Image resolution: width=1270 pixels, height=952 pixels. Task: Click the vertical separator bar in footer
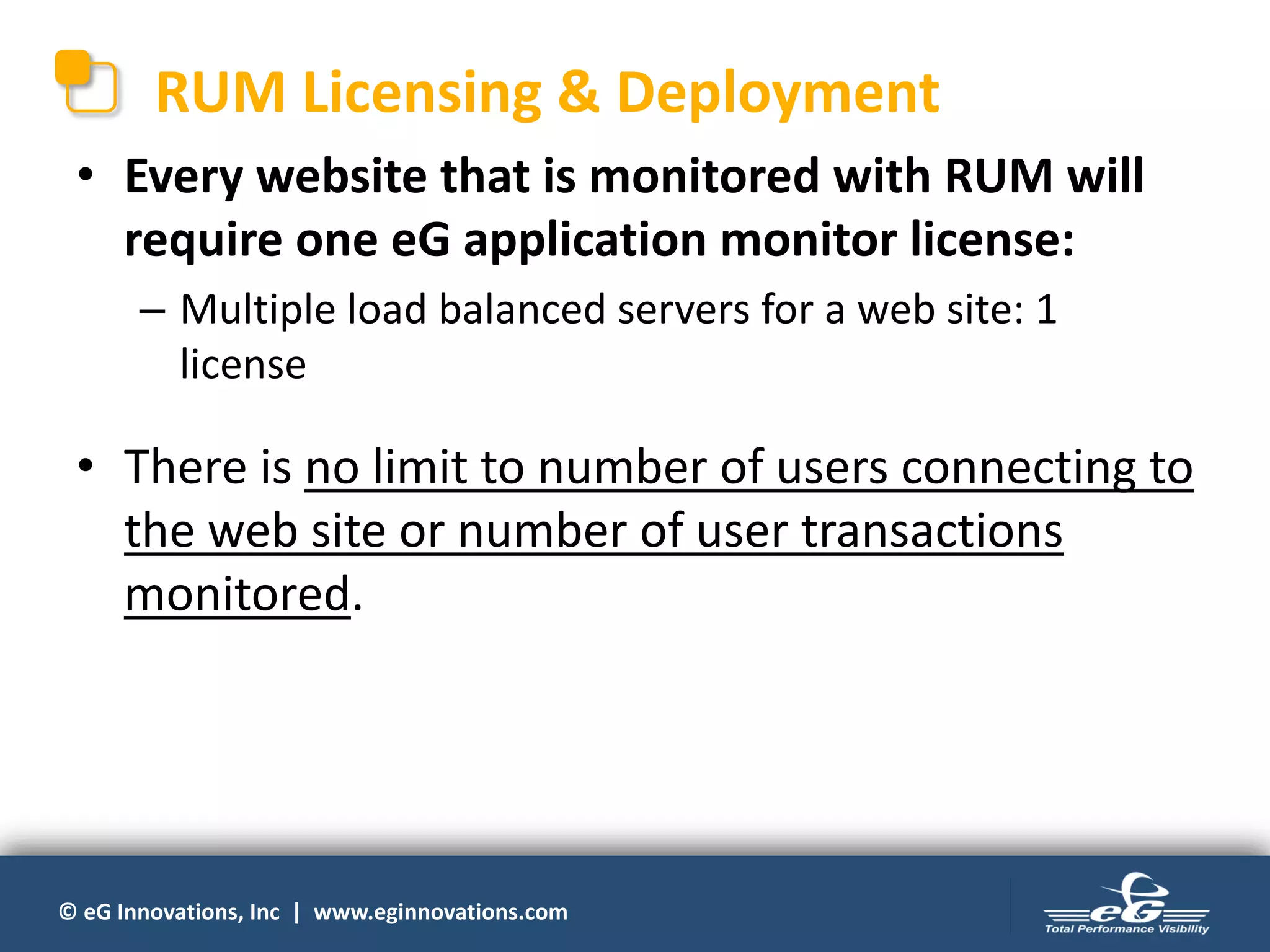point(296,912)
